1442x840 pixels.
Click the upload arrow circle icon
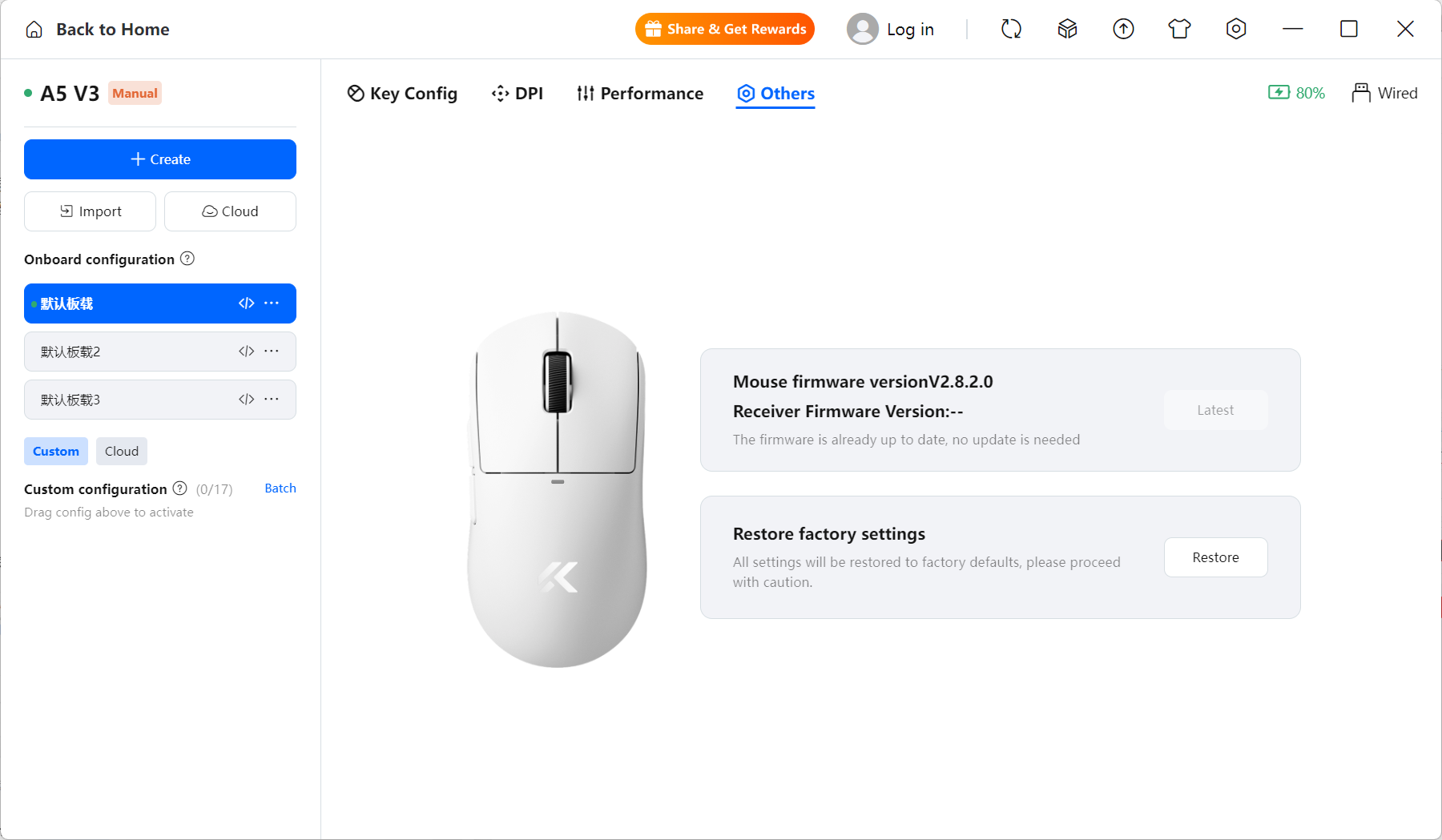pos(1123,30)
